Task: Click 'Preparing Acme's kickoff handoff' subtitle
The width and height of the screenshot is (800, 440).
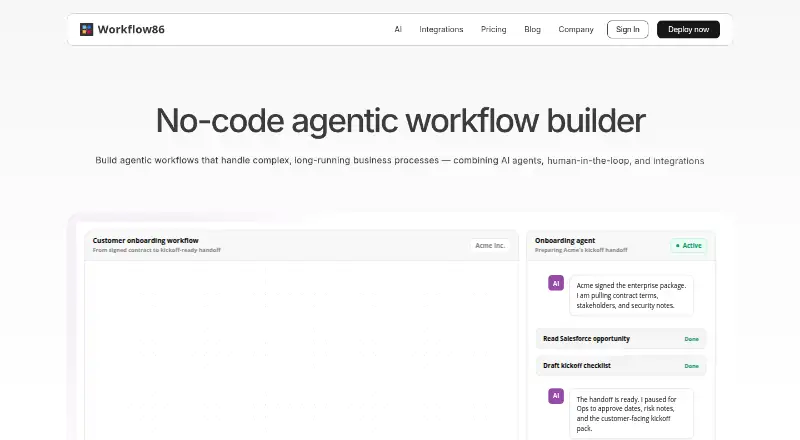Action: click(581, 250)
